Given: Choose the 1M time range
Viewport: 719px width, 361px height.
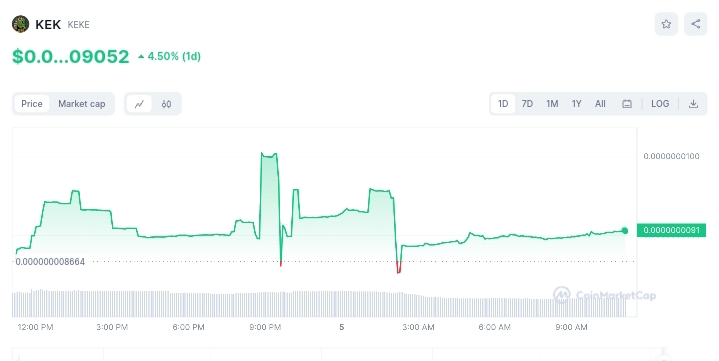Looking at the screenshot, I should click(552, 104).
